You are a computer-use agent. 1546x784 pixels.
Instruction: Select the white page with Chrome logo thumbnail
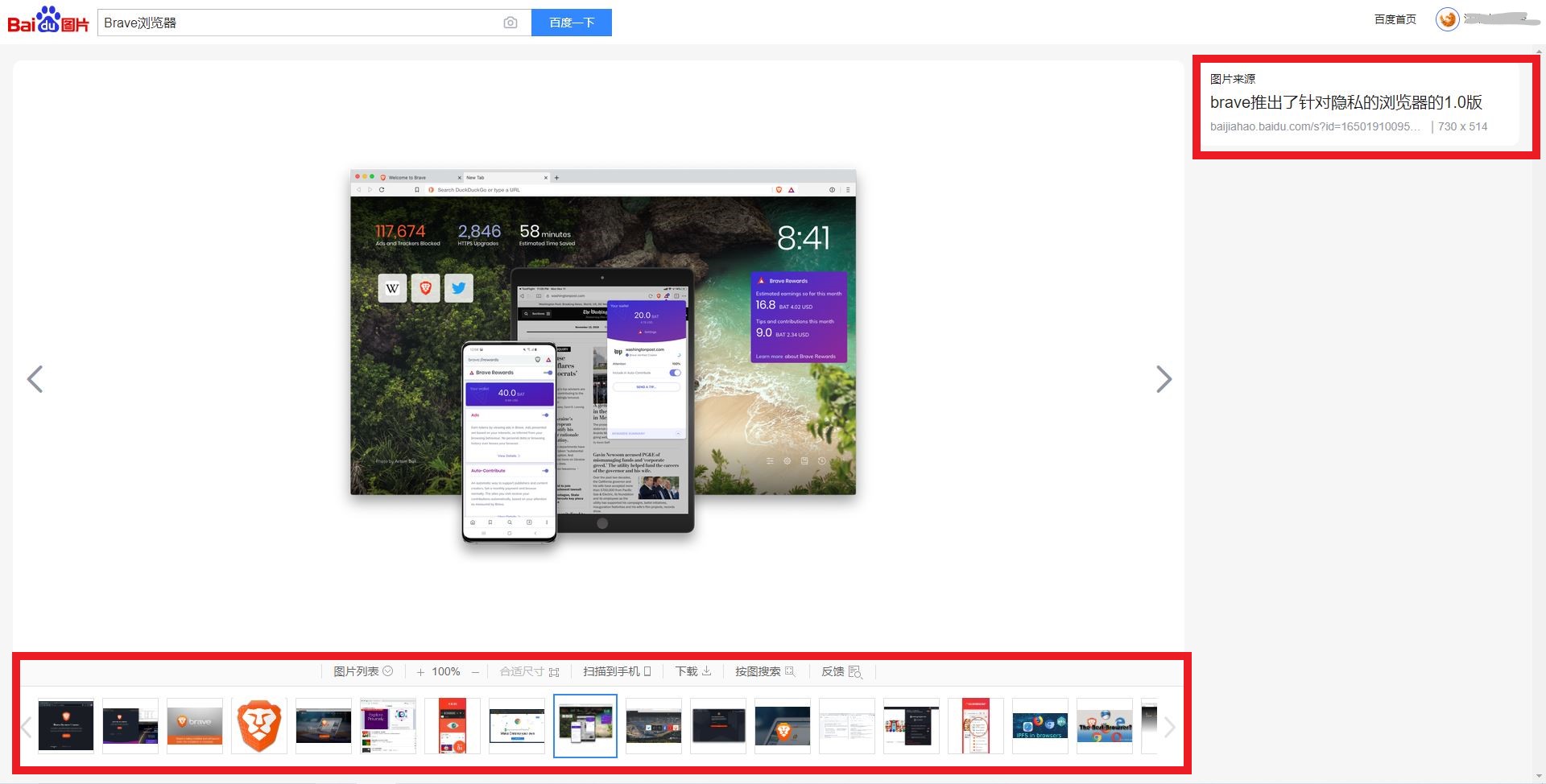coord(517,726)
